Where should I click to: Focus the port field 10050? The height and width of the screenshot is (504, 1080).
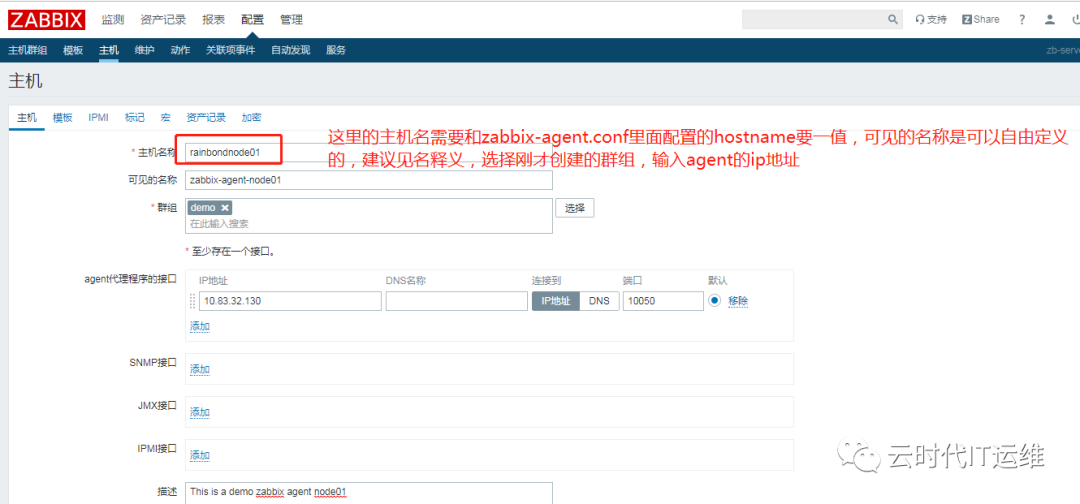pos(663,302)
